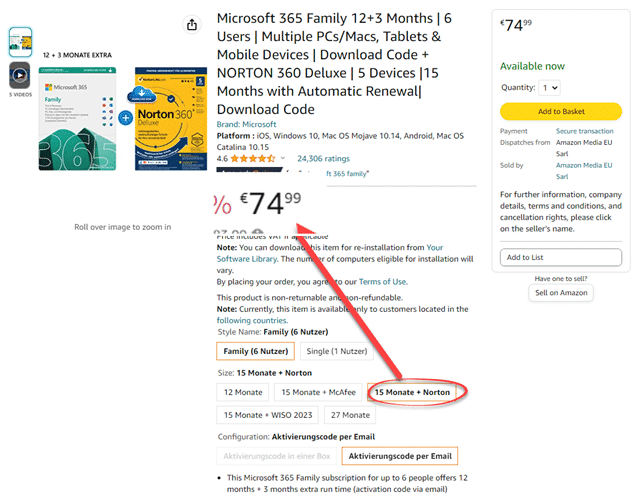The image size is (634, 497).
Task: Select the first product image thumbnail
Action: [20, 39]
